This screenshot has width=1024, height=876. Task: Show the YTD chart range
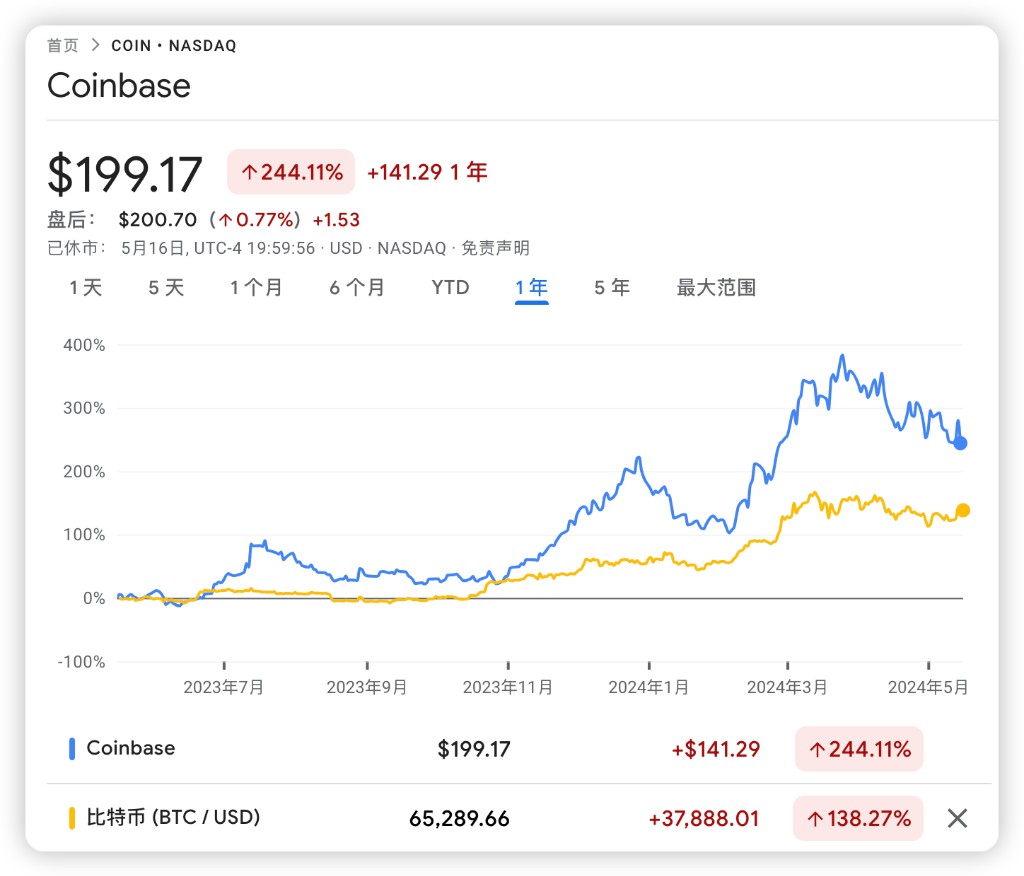450,288
